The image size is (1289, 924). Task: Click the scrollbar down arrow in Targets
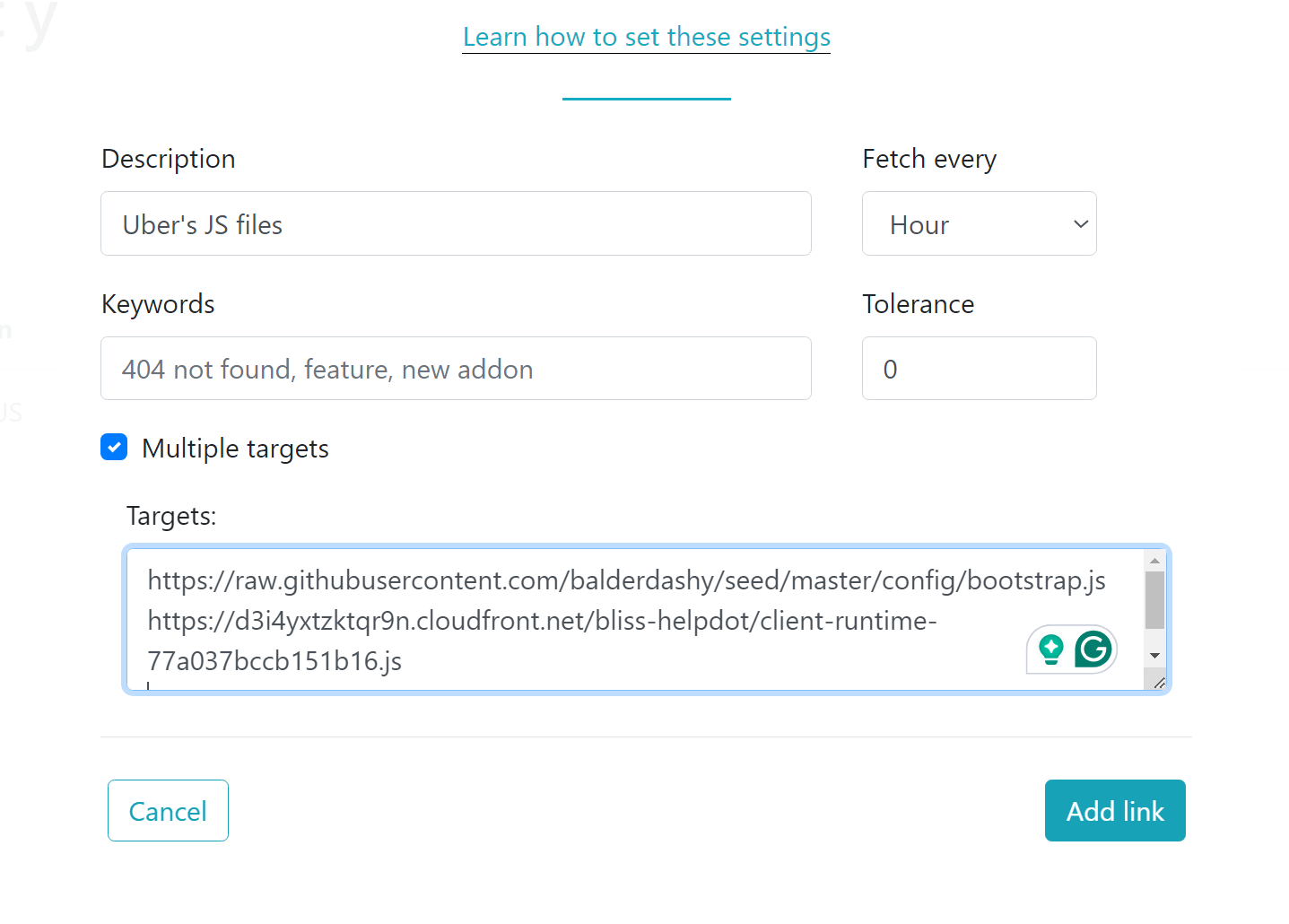pyautogui.click(x=1154, y=656)
